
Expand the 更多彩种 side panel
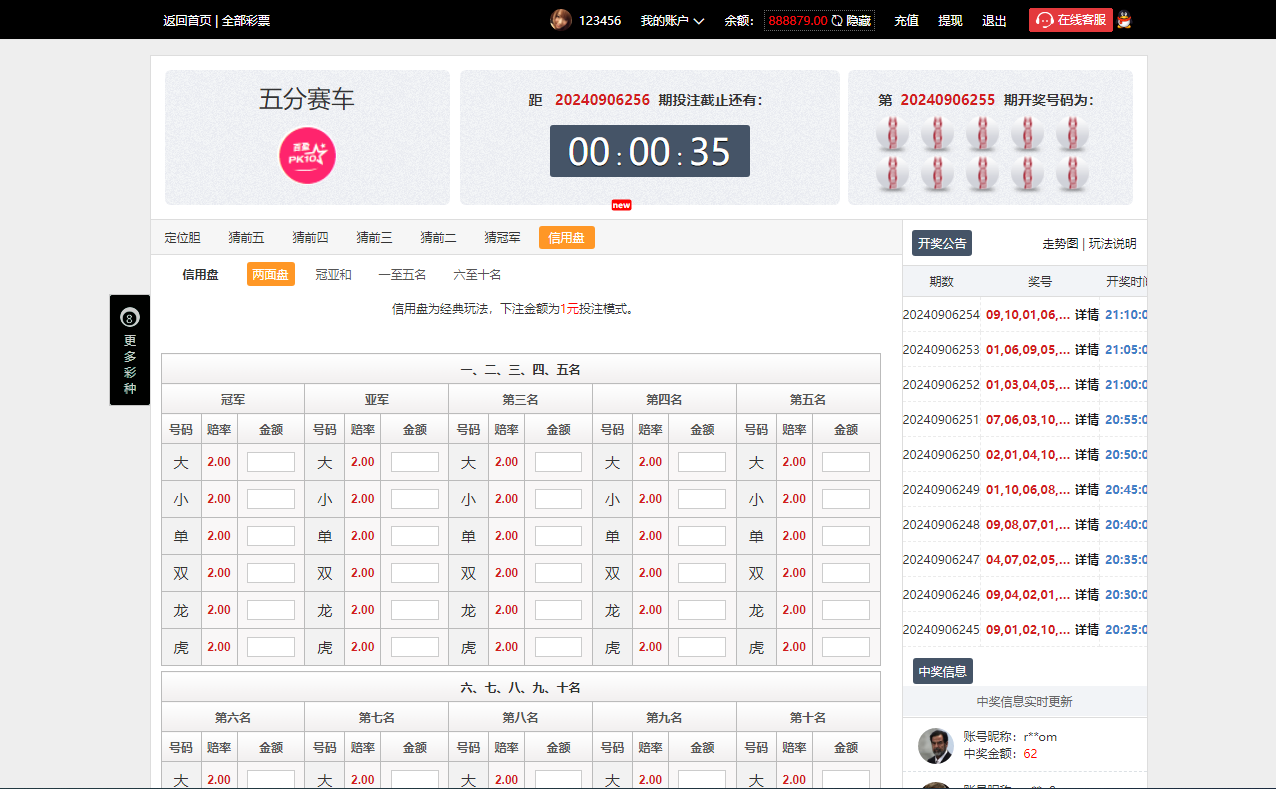pos(130,363)
